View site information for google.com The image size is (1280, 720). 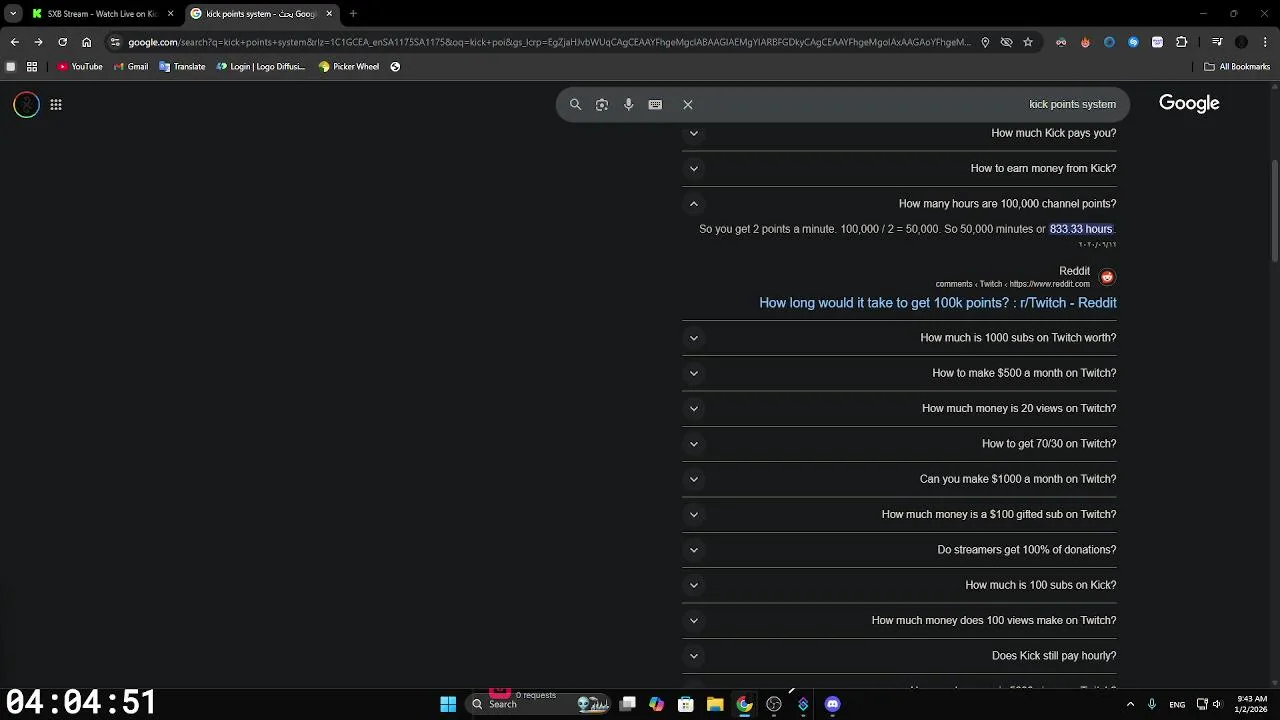click(116, 42)
